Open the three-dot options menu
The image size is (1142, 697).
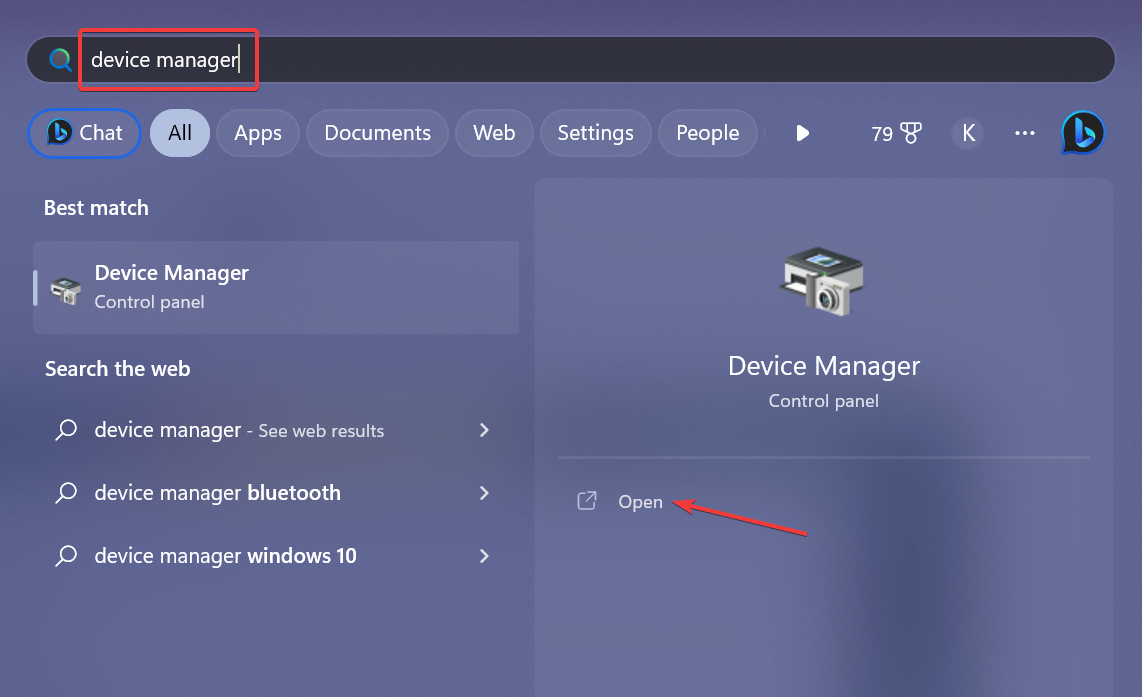1025,133
